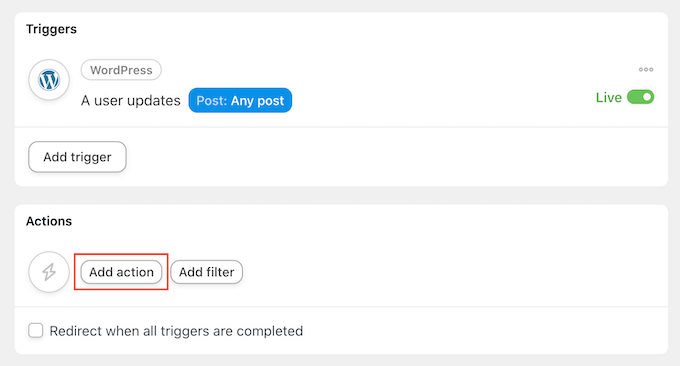This screenshot has height=366, width=680.
Task: Click the green Live status label
Action: pos(608,97)
